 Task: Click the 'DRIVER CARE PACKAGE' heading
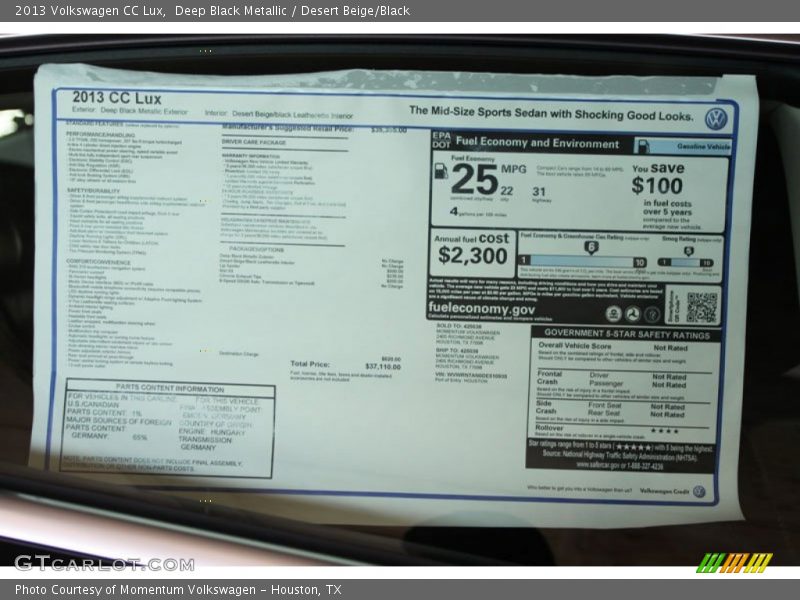[x=254, y=142]
